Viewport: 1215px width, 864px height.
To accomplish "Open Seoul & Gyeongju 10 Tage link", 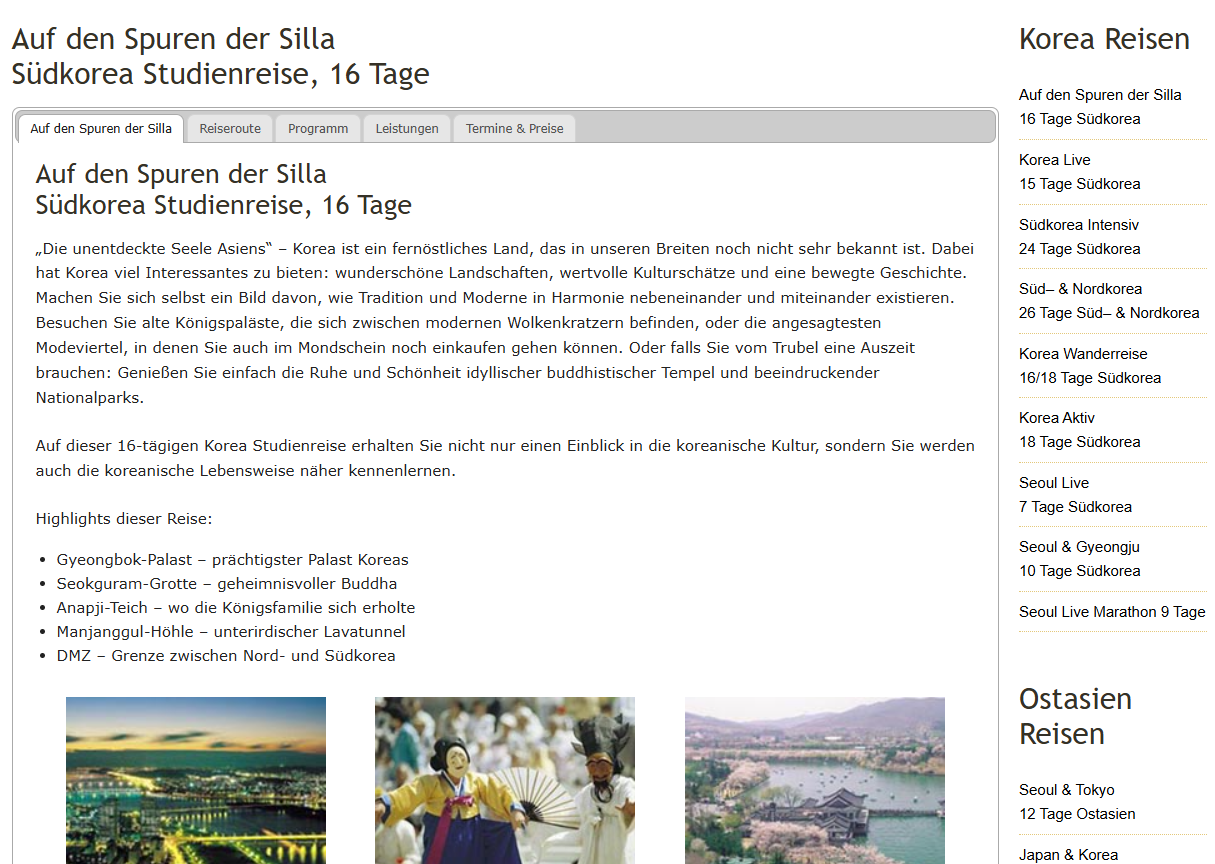I will click(1079, 559).
